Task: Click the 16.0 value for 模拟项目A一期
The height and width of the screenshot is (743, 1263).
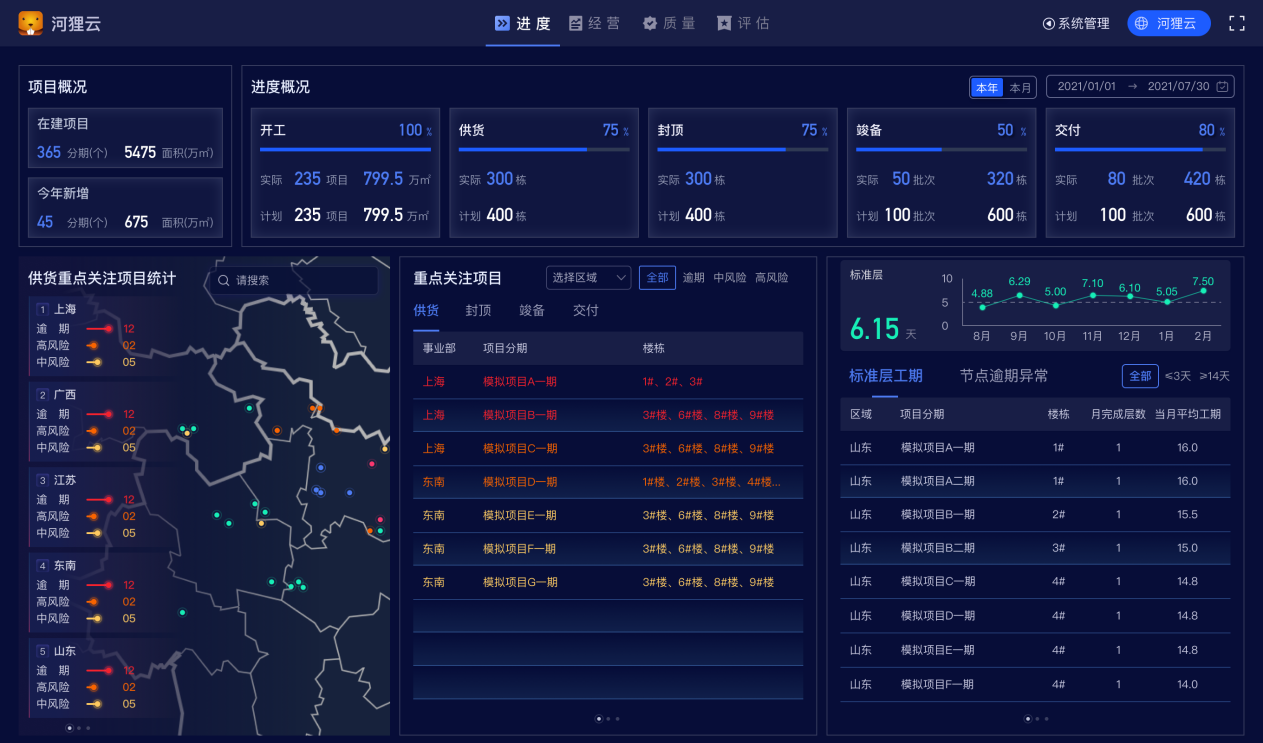Action: pos(1188,447)
